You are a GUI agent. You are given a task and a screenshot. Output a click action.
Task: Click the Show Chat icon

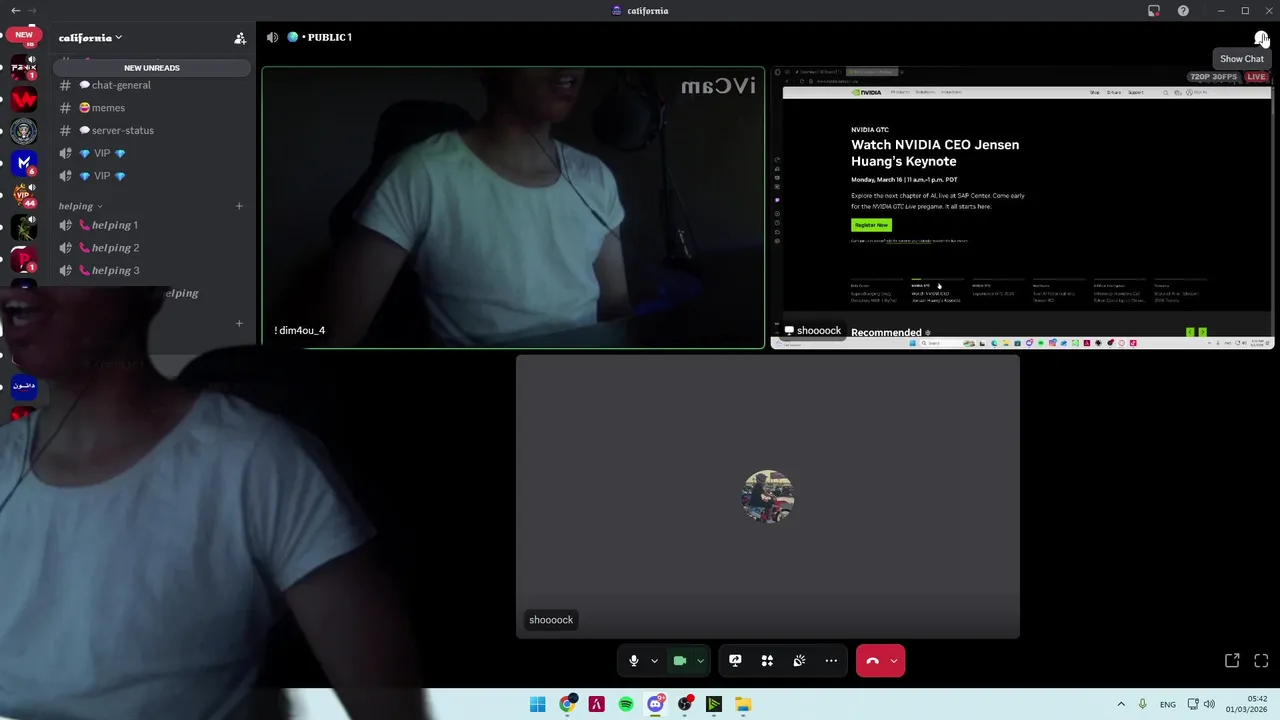[1261, 38]
